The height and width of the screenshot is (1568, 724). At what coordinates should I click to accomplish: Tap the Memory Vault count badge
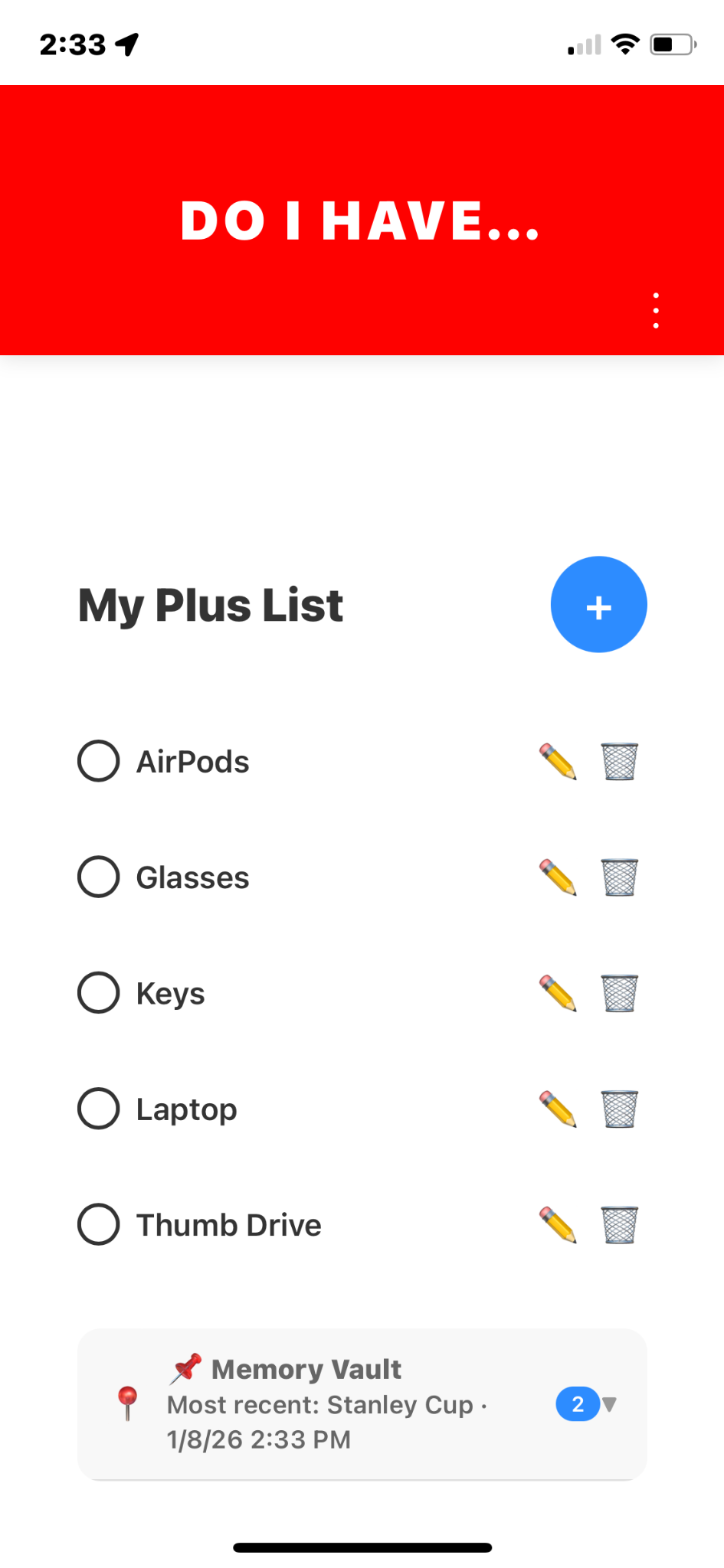(x=577, y=1404)
